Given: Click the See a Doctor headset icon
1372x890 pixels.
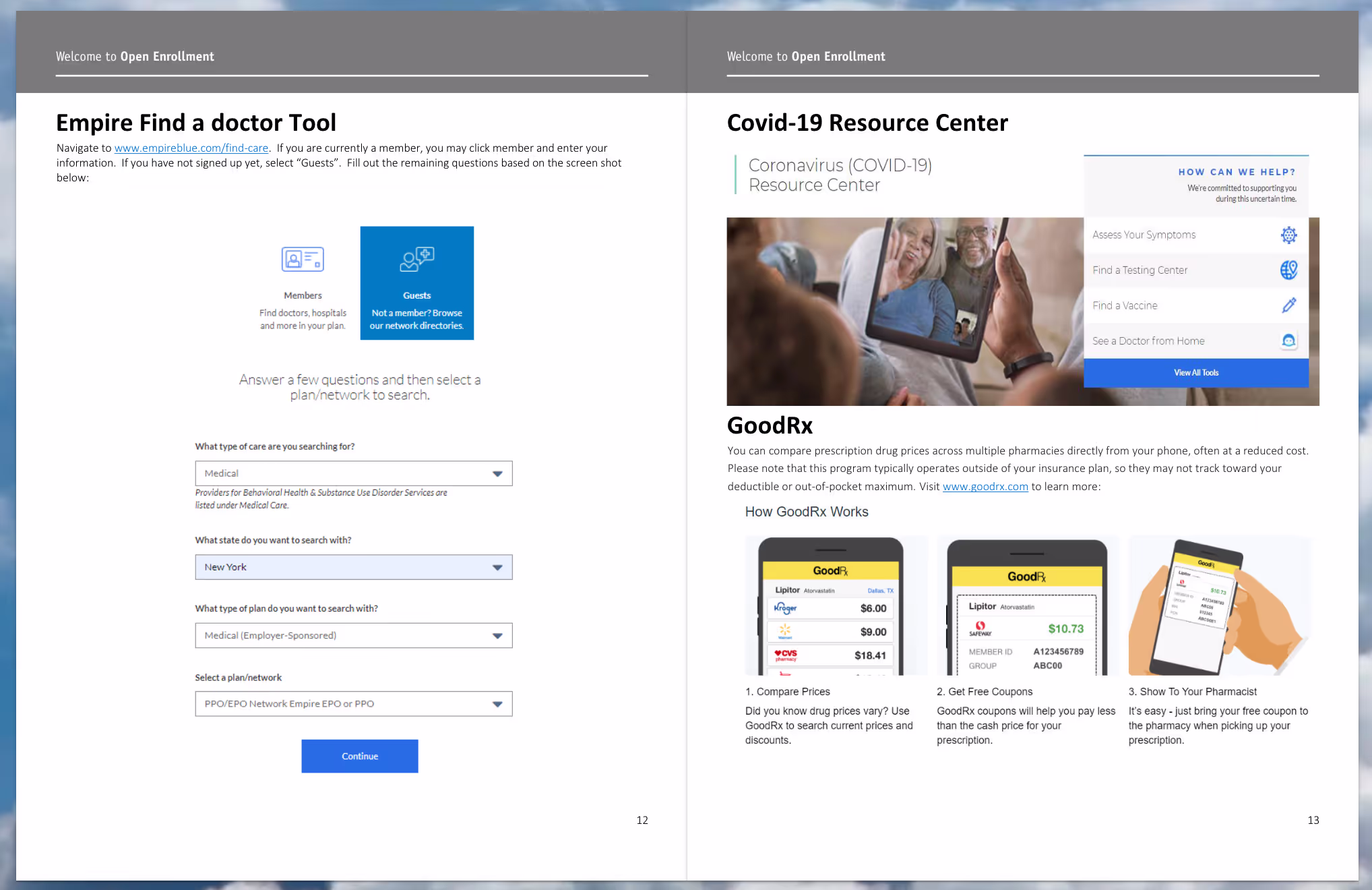Looking at the screenshot, I should (x=1288, y=340).
